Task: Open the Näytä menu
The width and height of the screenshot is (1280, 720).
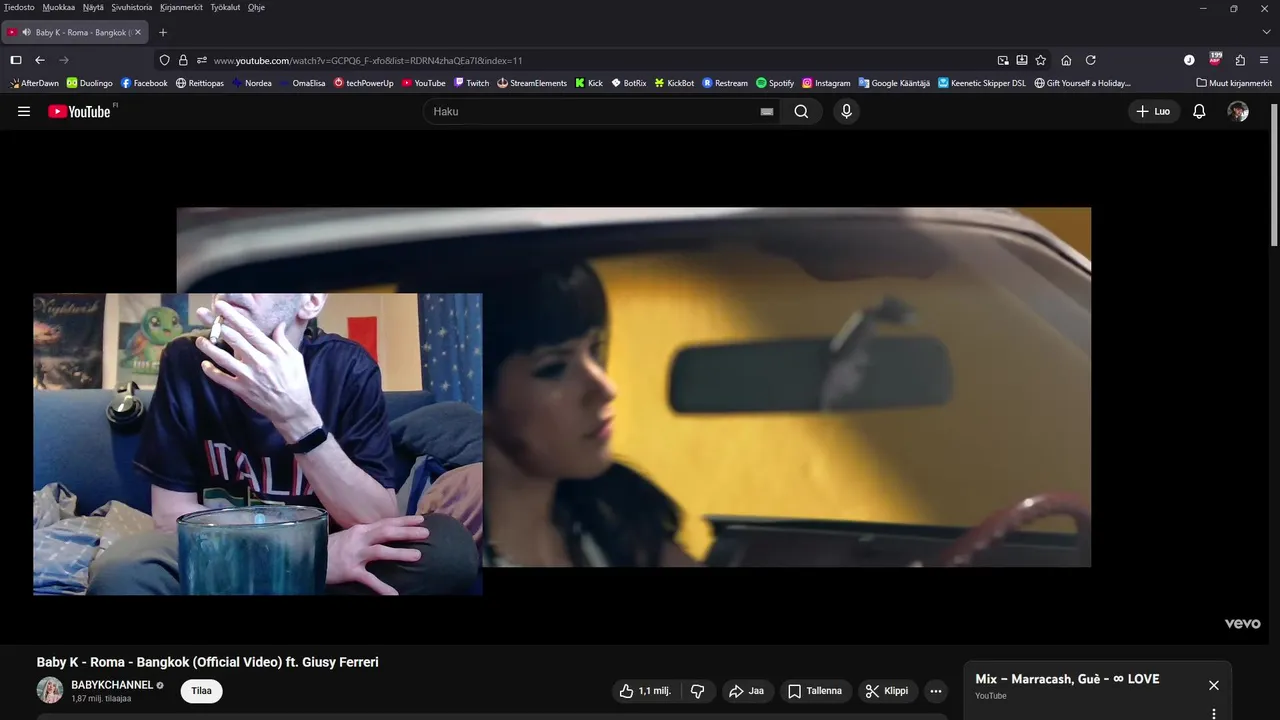Action: 93,7
